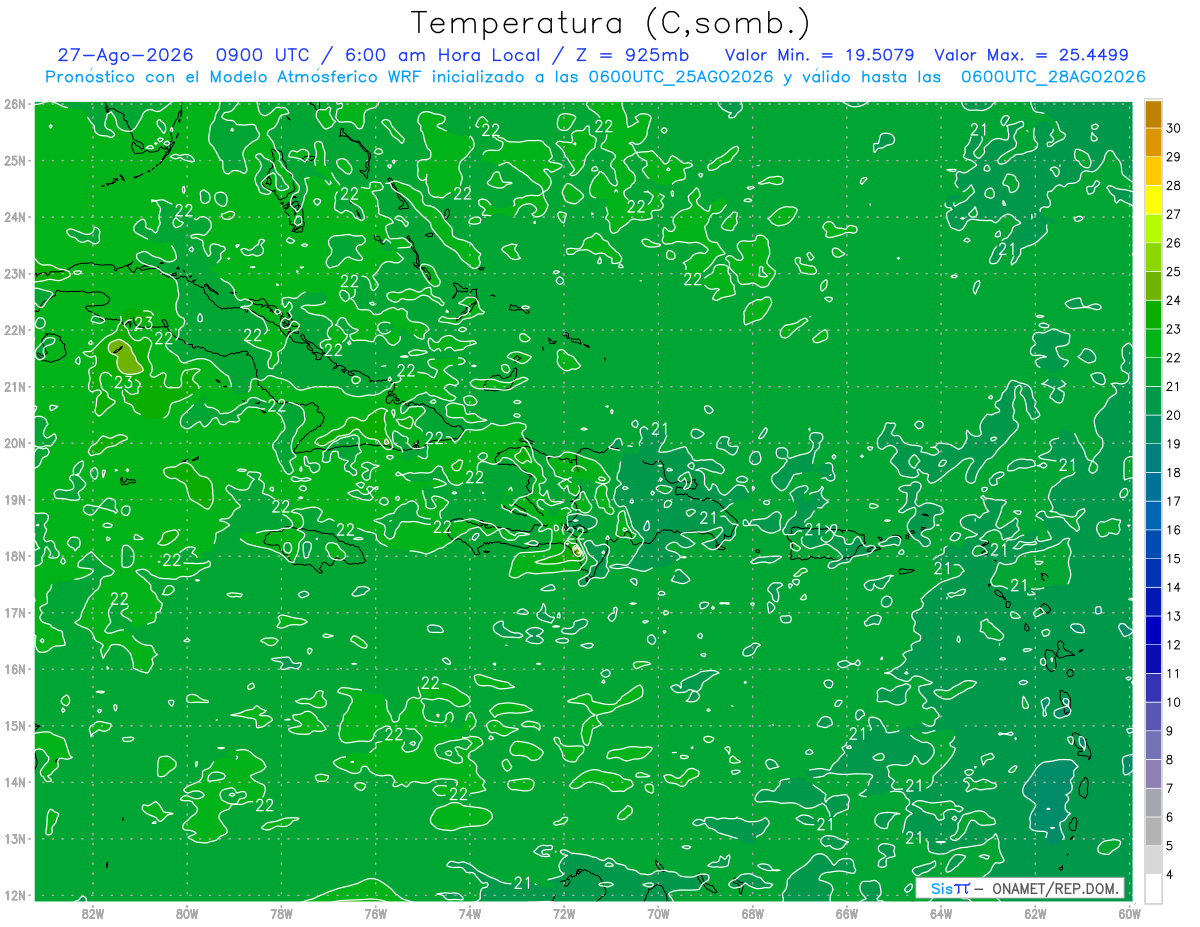Click the 24N latitude axis label
1200x927 pixels.
point(14,217)
